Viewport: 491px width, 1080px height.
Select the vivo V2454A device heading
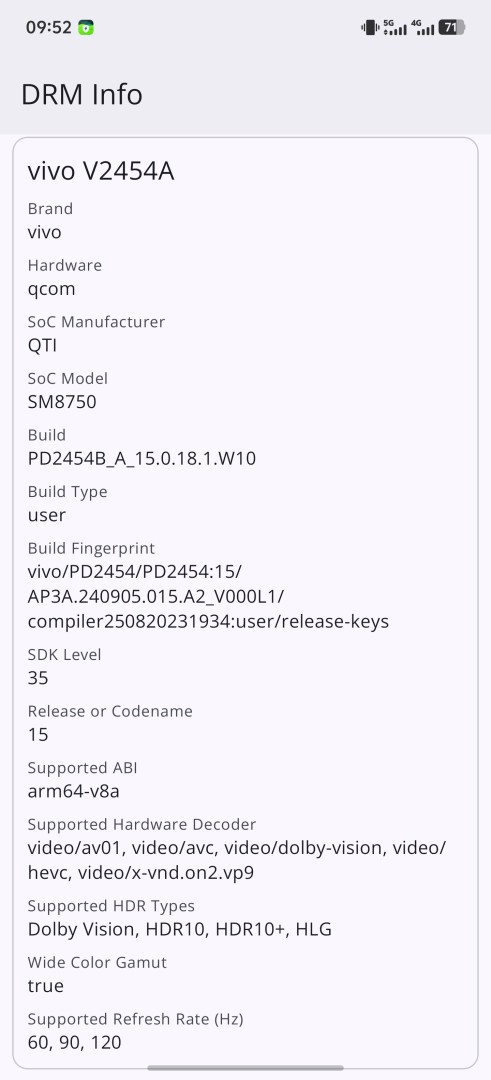pos(101,171)
